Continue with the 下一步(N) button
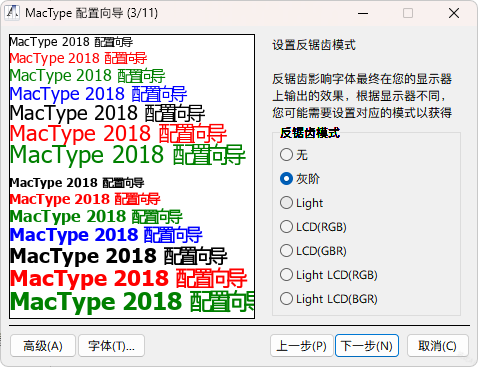Image resolution: width=478 pixels, height=367 pixels. [367, 346]
